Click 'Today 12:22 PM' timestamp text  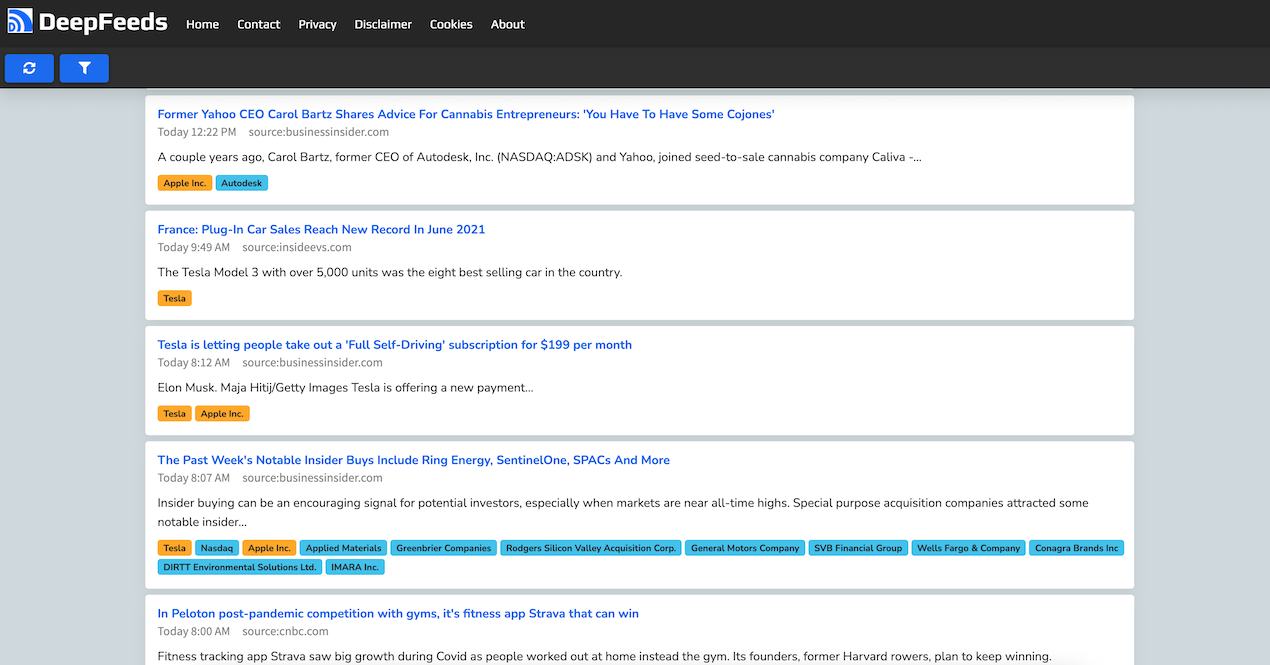click(197, 132)
